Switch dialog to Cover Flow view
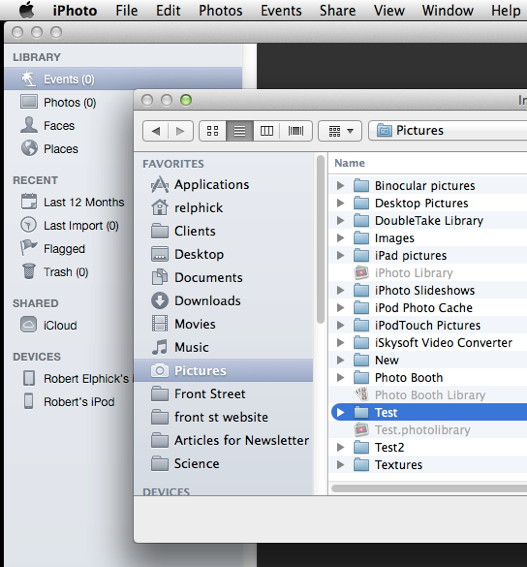527x567 pixels. (x=296, y=131)
